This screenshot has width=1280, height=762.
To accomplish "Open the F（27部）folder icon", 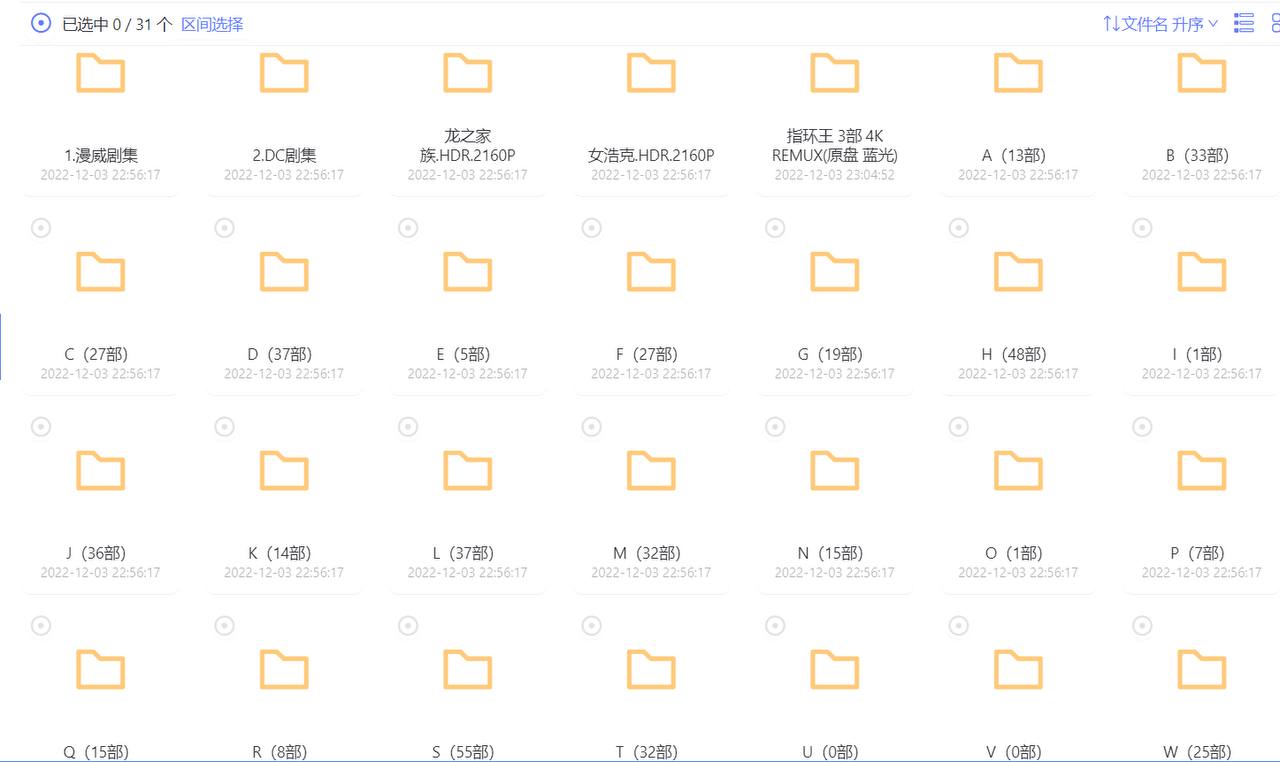I will 651,271.
